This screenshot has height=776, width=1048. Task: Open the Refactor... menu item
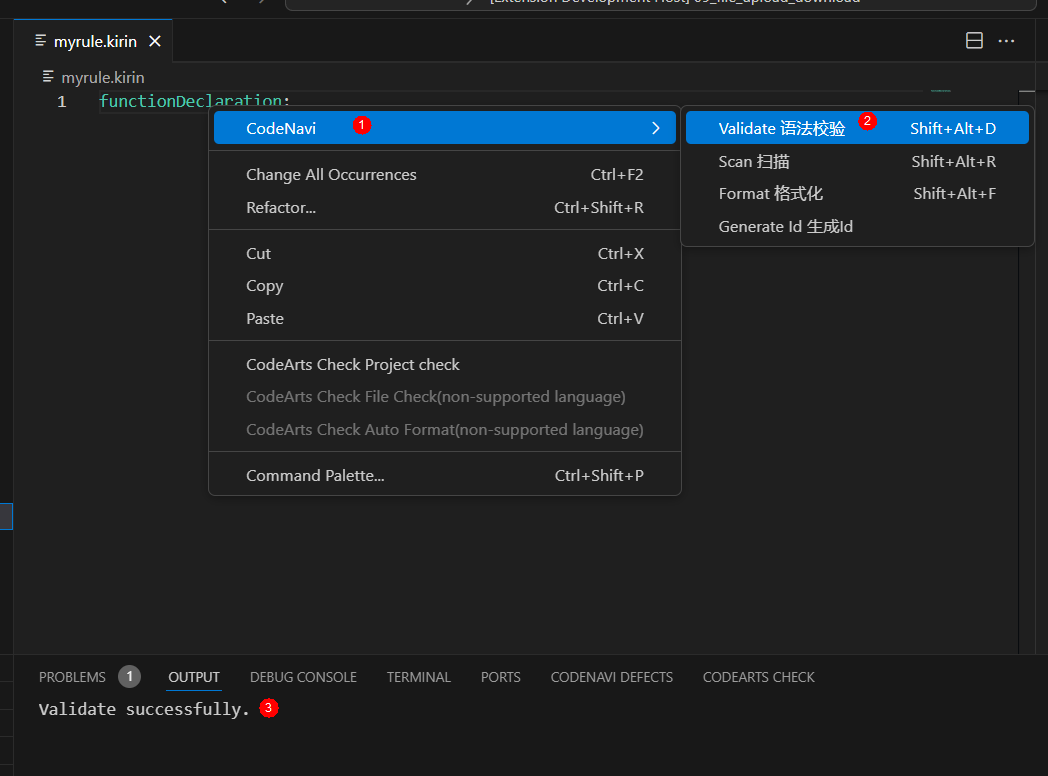point(281,208)
